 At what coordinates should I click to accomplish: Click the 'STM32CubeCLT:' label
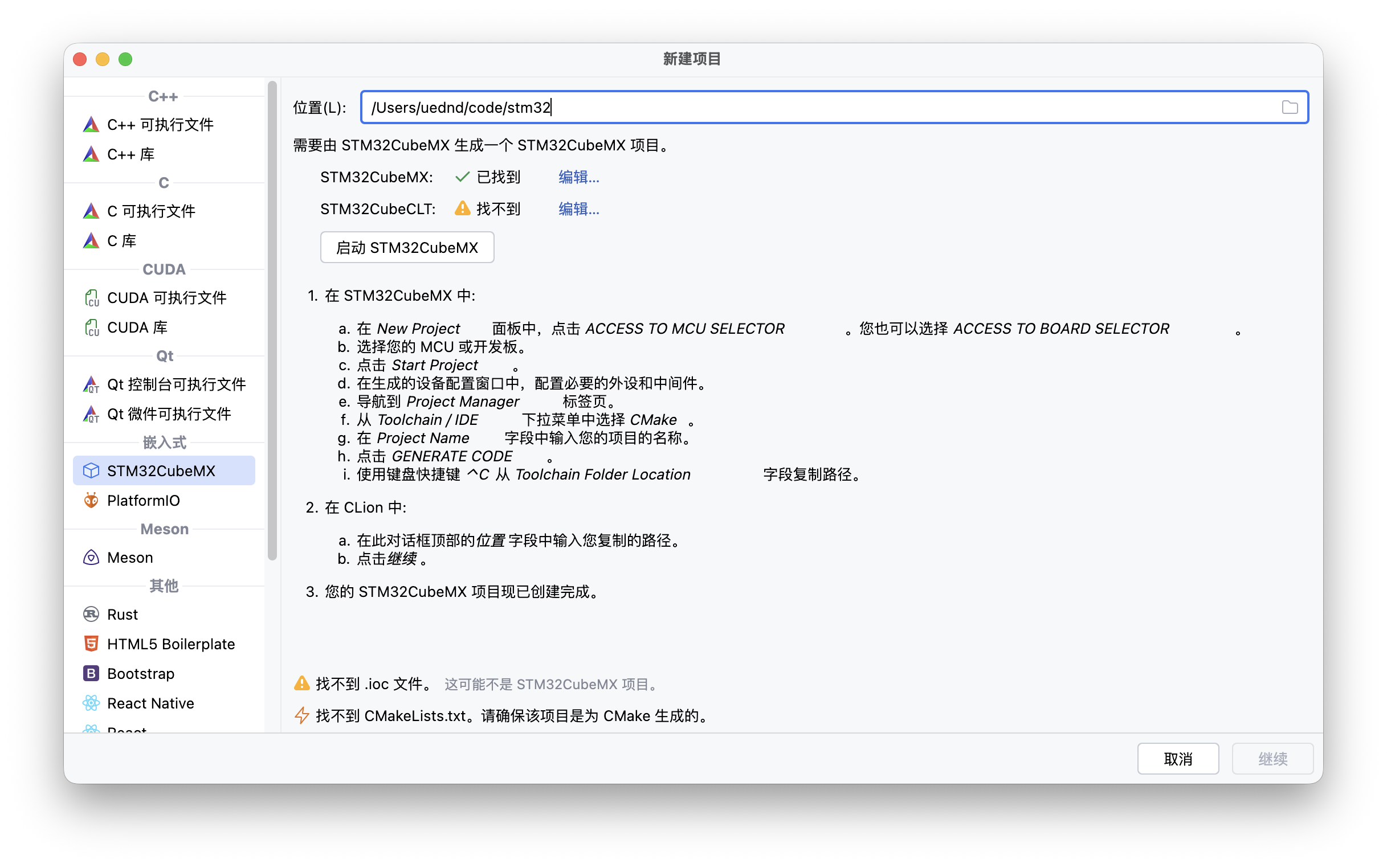[377, 208]
